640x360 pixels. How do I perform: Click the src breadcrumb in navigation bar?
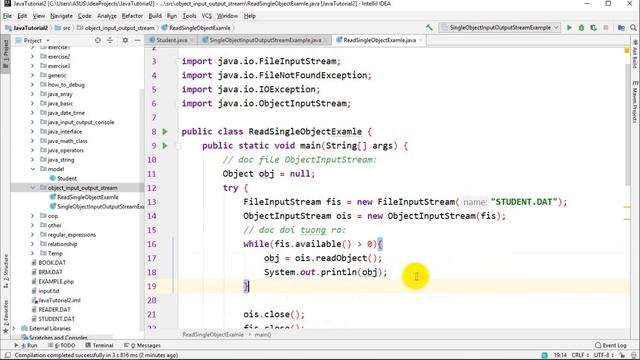[62, 28]
